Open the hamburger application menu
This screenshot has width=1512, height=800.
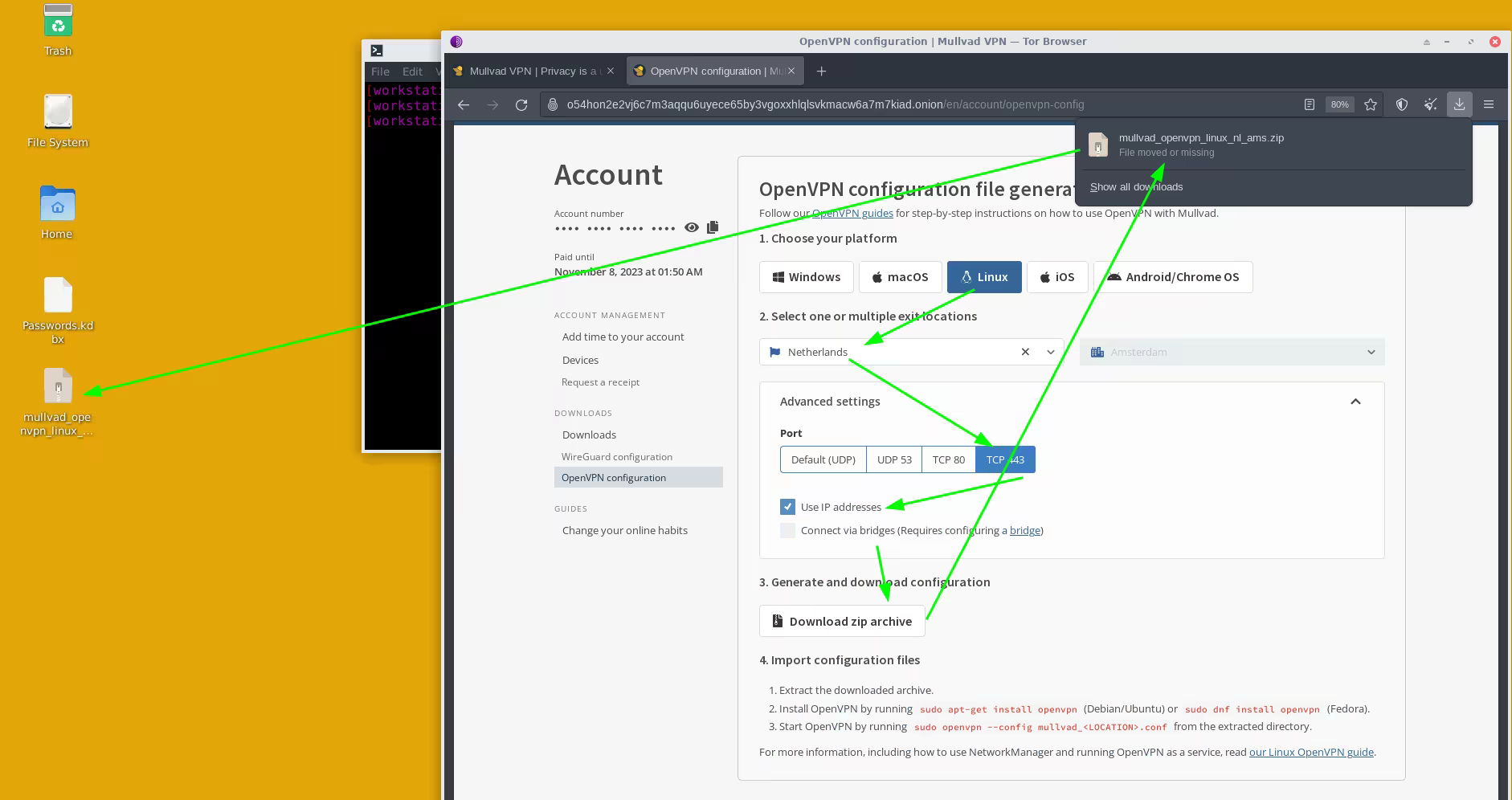click(x=1489, y=104)
